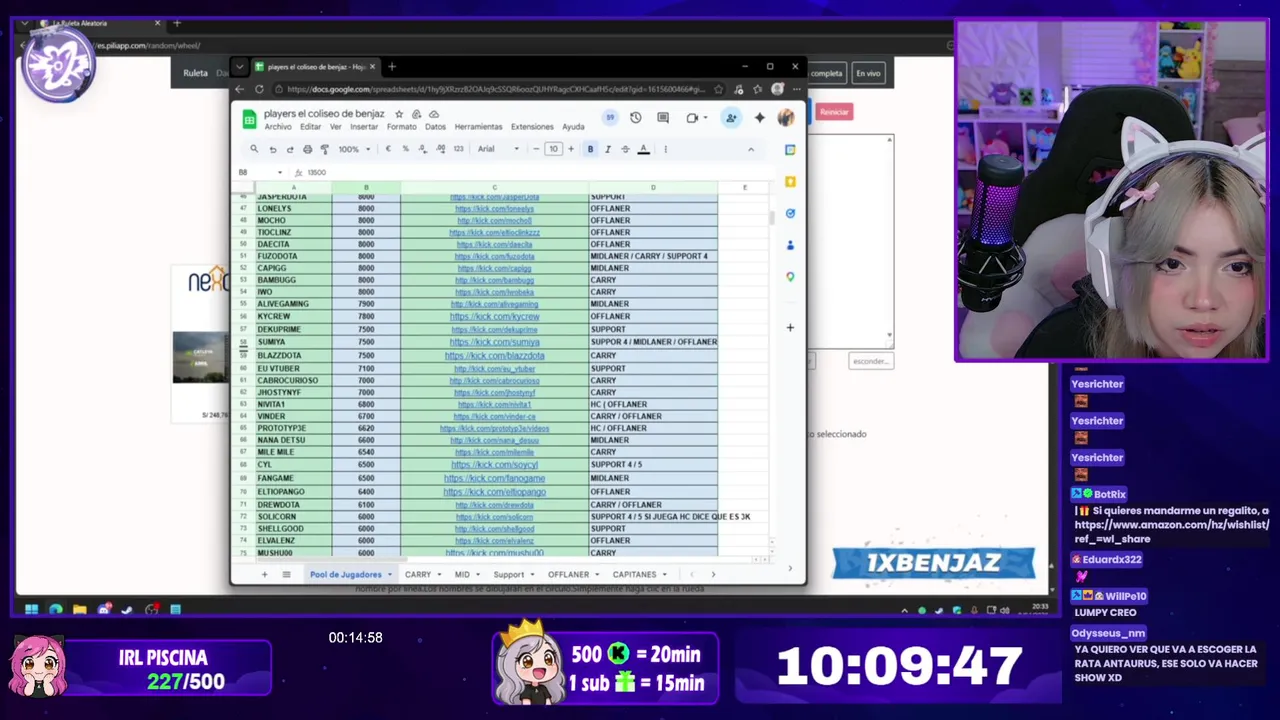Image resolution: width=1280 pixels, height=720 pixels.
Task: Switch to the MID sheet tab
Action: tap(462, 574)
